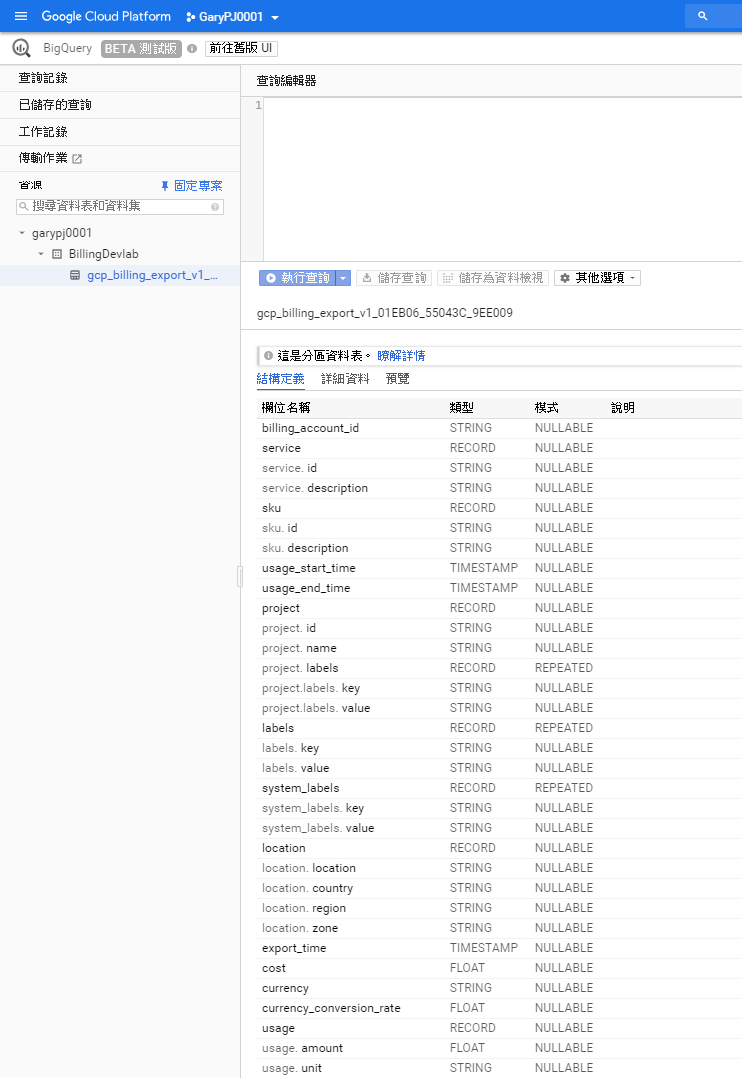Click the help icon inside resource search box

[x=215, y=207]
